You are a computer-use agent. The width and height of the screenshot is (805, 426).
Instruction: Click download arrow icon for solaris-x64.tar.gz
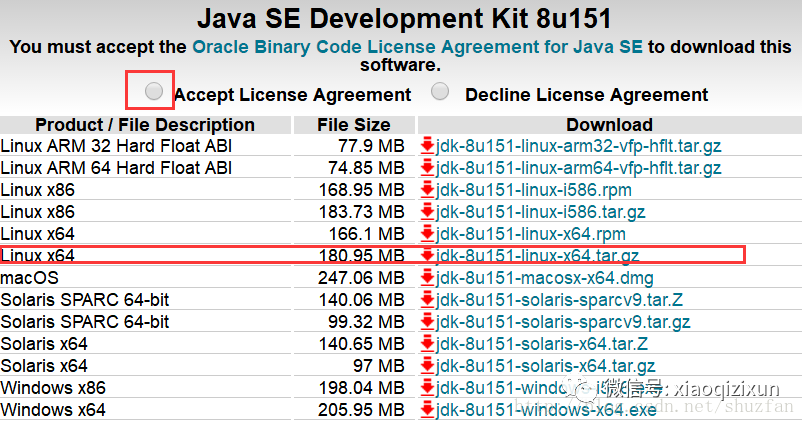tap(427, 366)
